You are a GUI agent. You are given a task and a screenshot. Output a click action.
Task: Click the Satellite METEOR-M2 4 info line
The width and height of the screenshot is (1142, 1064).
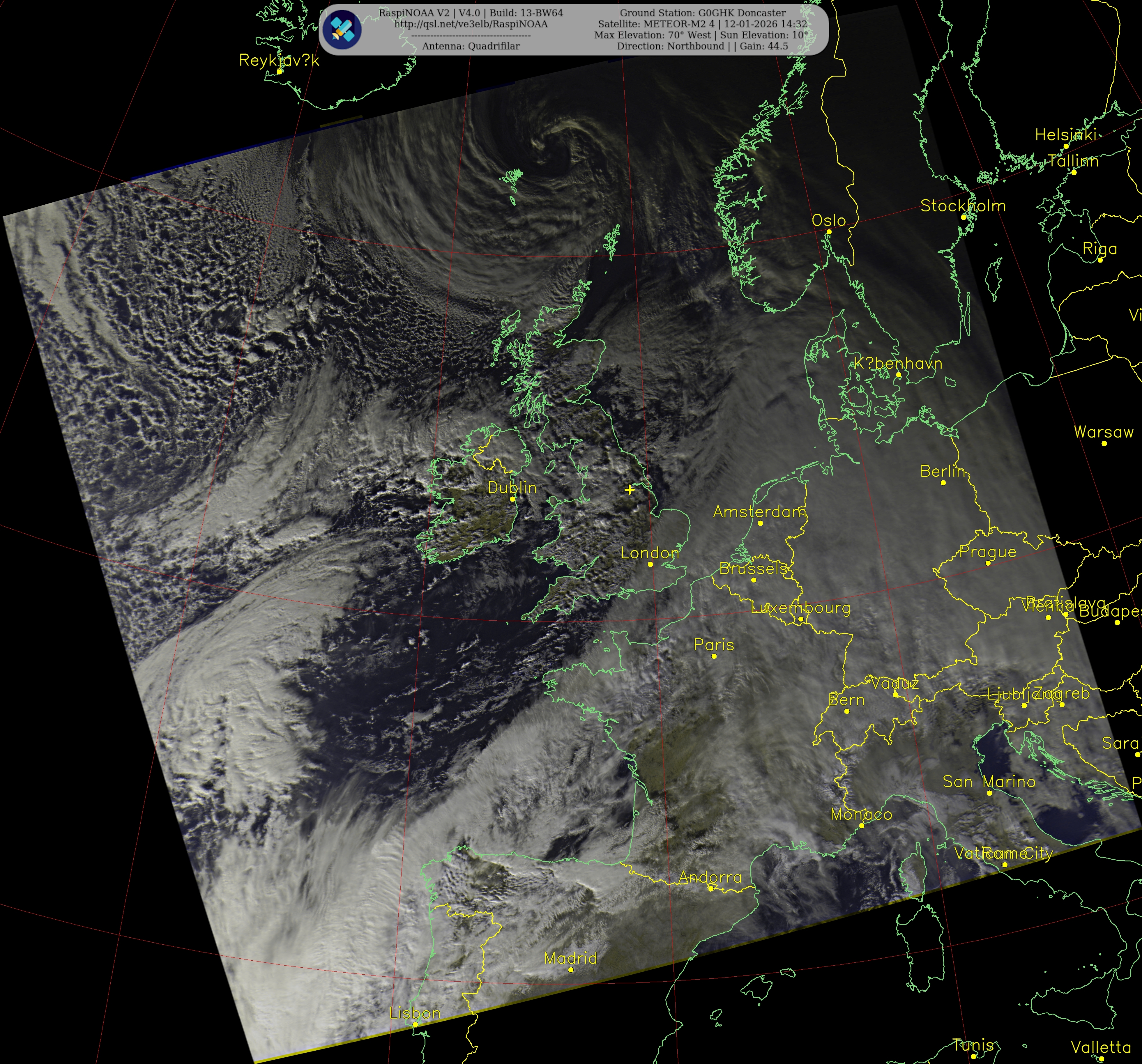click(x=702, y=24)
